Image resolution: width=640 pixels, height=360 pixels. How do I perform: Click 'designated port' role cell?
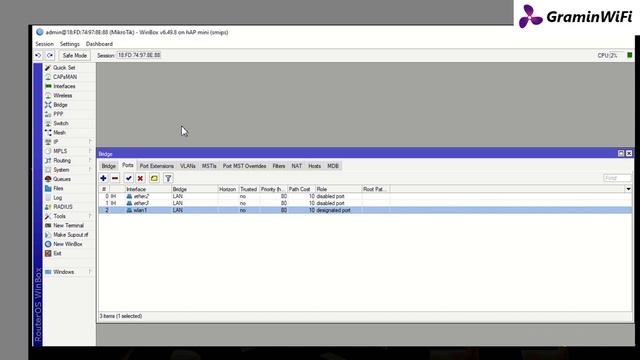[x=333, y=210]
